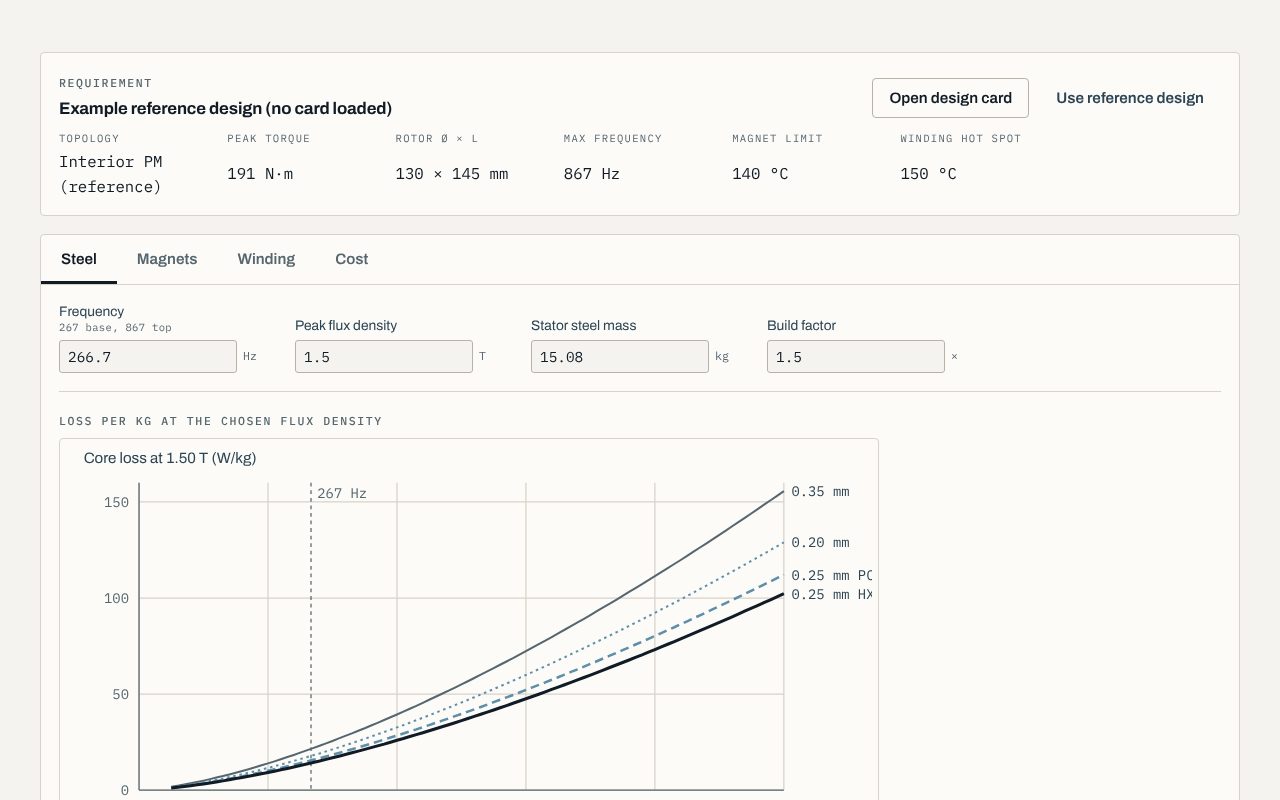Image resolution: width=1280 pixels, height=800 pixels.
Task: Switch to the Steel tab
Action: tap(79, 259)
